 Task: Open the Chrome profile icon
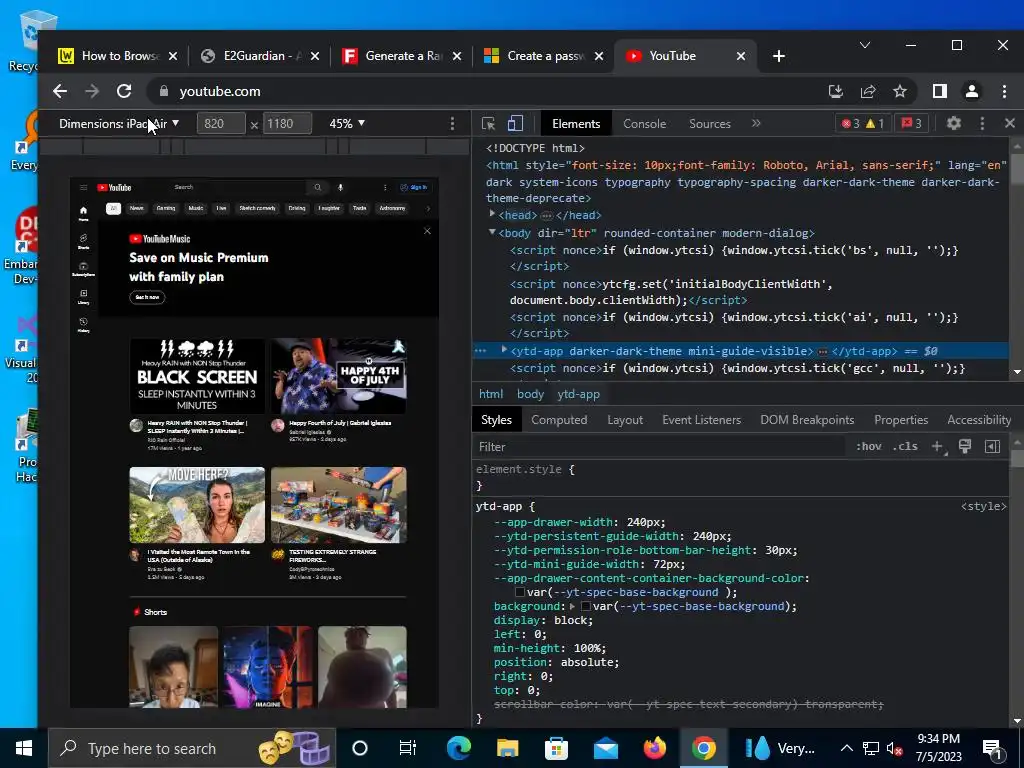tap(972, 91)
